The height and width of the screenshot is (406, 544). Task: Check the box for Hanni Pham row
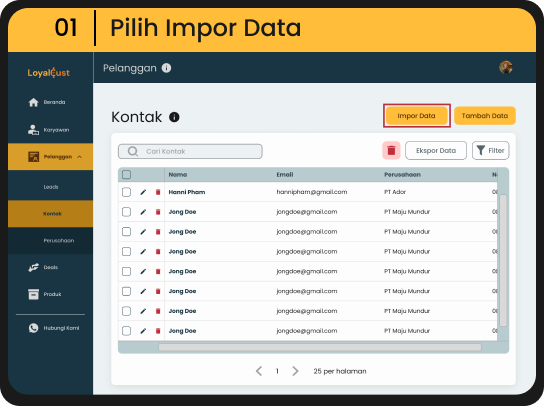point(127,192)
